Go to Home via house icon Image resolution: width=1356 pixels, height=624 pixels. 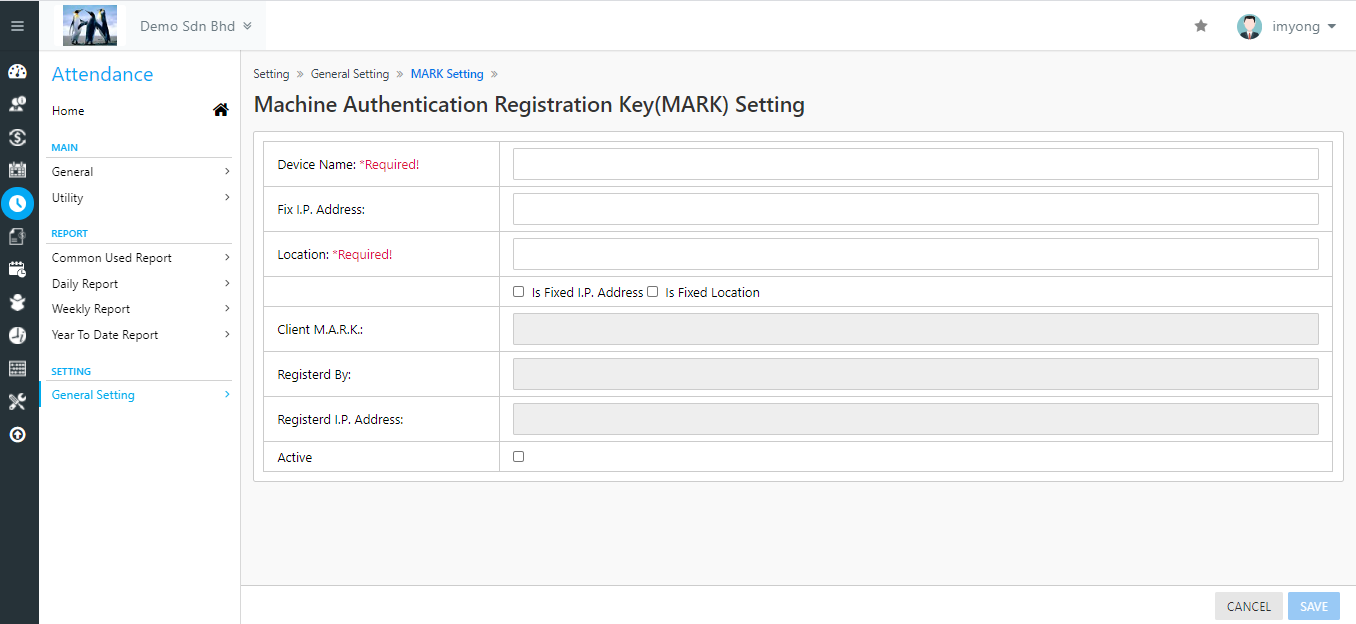(x=221, y=111)
